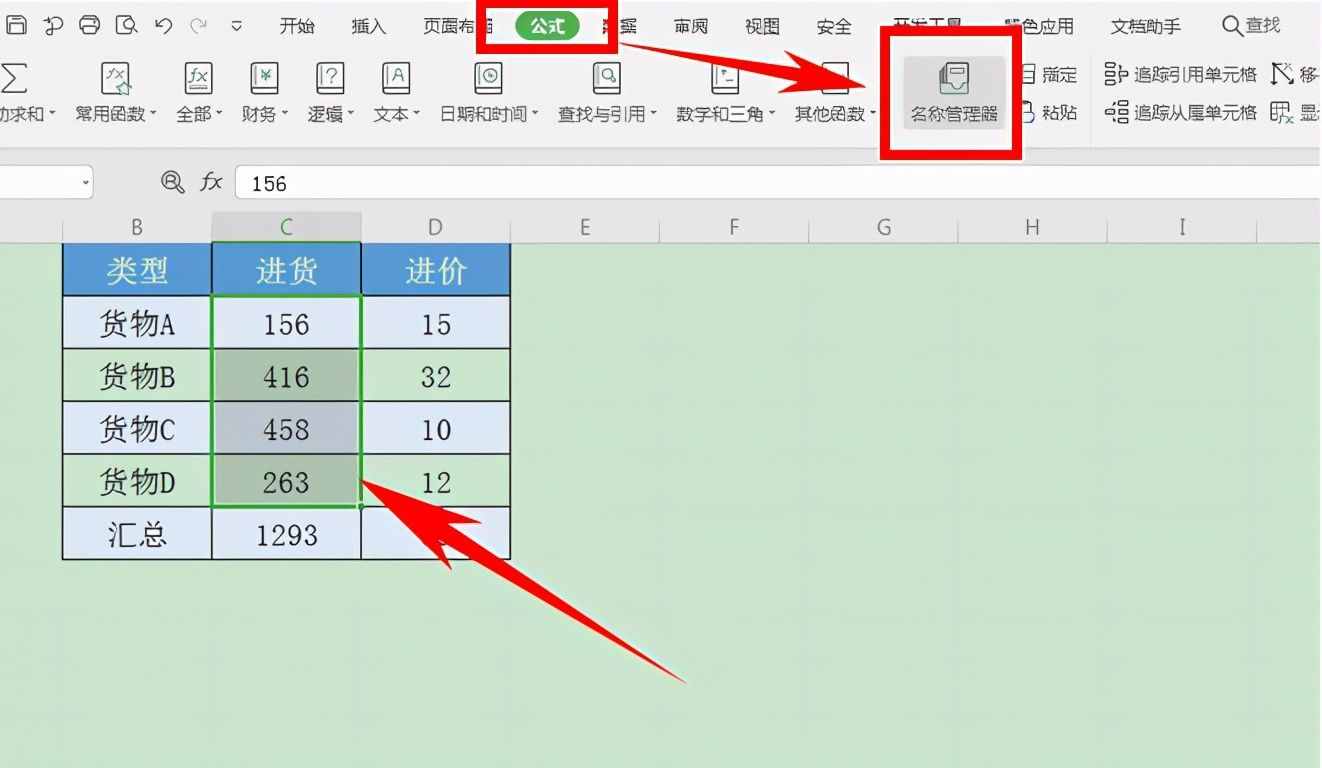This screenshot has height=768, width=1322.
Task: Switch to the 插入 Insert tab
Action: coord(368,27)
